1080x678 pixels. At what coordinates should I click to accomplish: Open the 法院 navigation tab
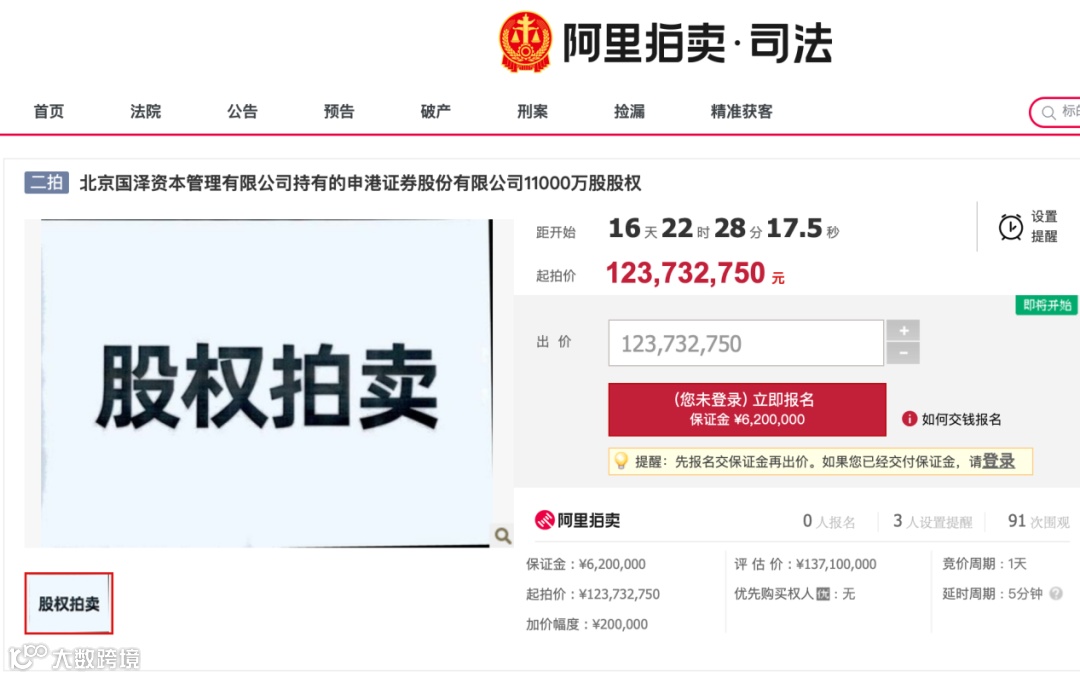tap(145, 112)
